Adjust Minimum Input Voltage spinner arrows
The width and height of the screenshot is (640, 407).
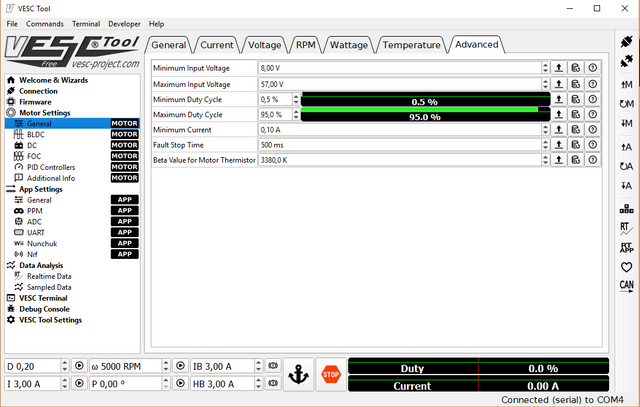[545, 68]
